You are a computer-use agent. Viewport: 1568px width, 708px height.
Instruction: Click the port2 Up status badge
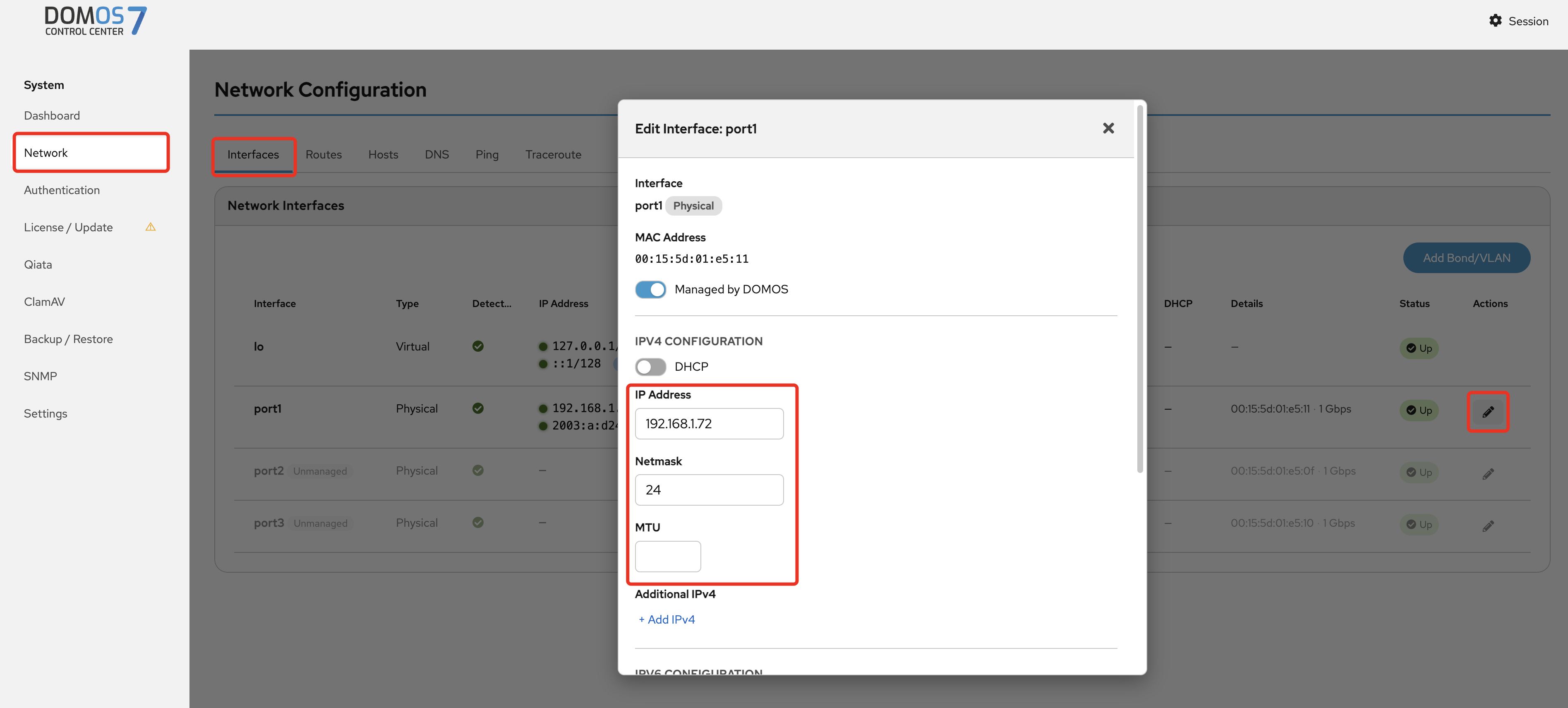coord(1418,473)
